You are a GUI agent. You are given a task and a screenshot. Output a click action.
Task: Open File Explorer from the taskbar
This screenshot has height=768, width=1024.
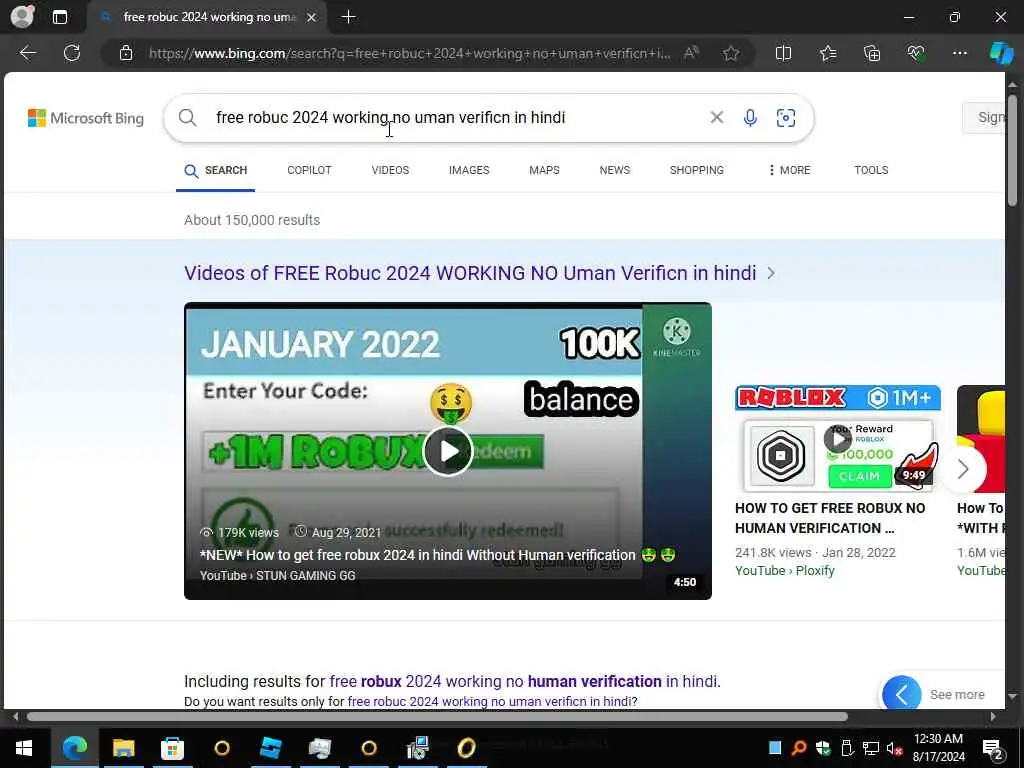[x=123, y=748]
